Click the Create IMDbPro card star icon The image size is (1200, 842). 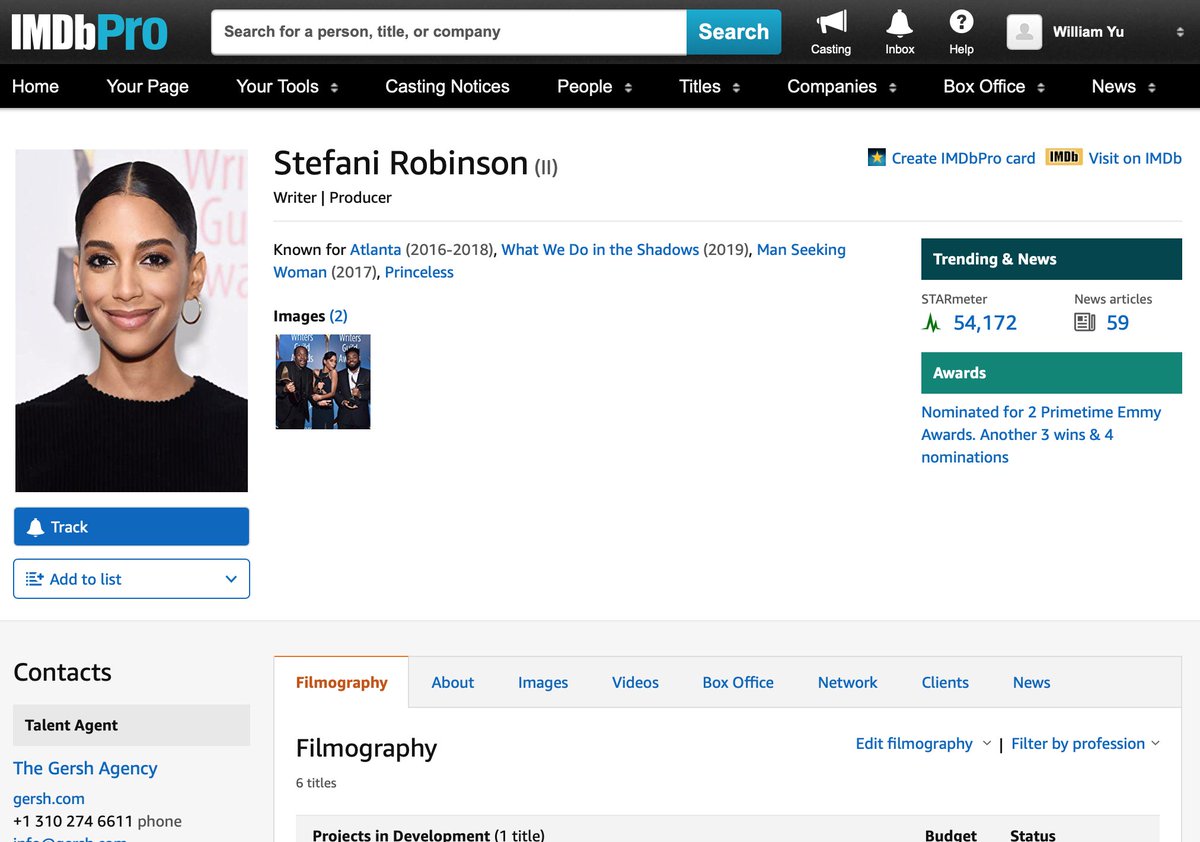point(877,157)
